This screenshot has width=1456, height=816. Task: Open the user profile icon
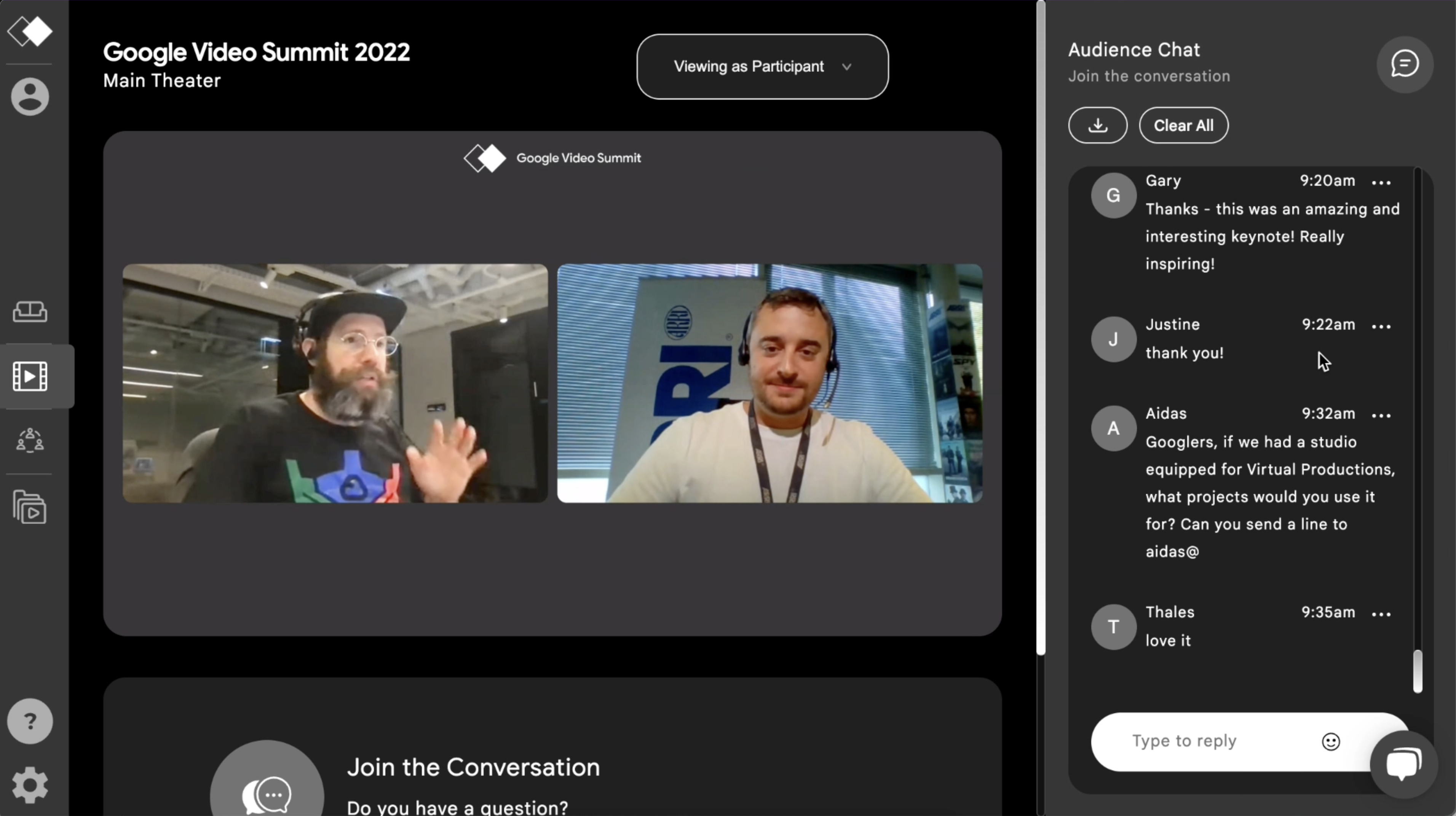coord(30,97)
